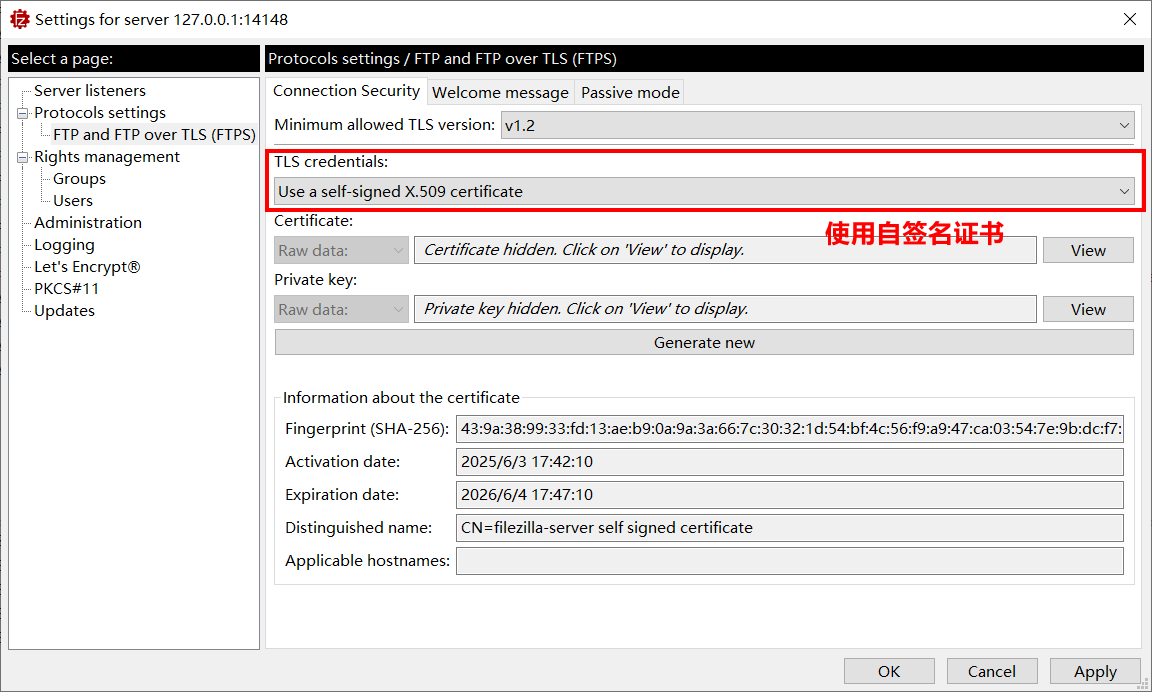Open the Certificate Raw data dropdown
The image size is (1152, 692).
point(342,251)
